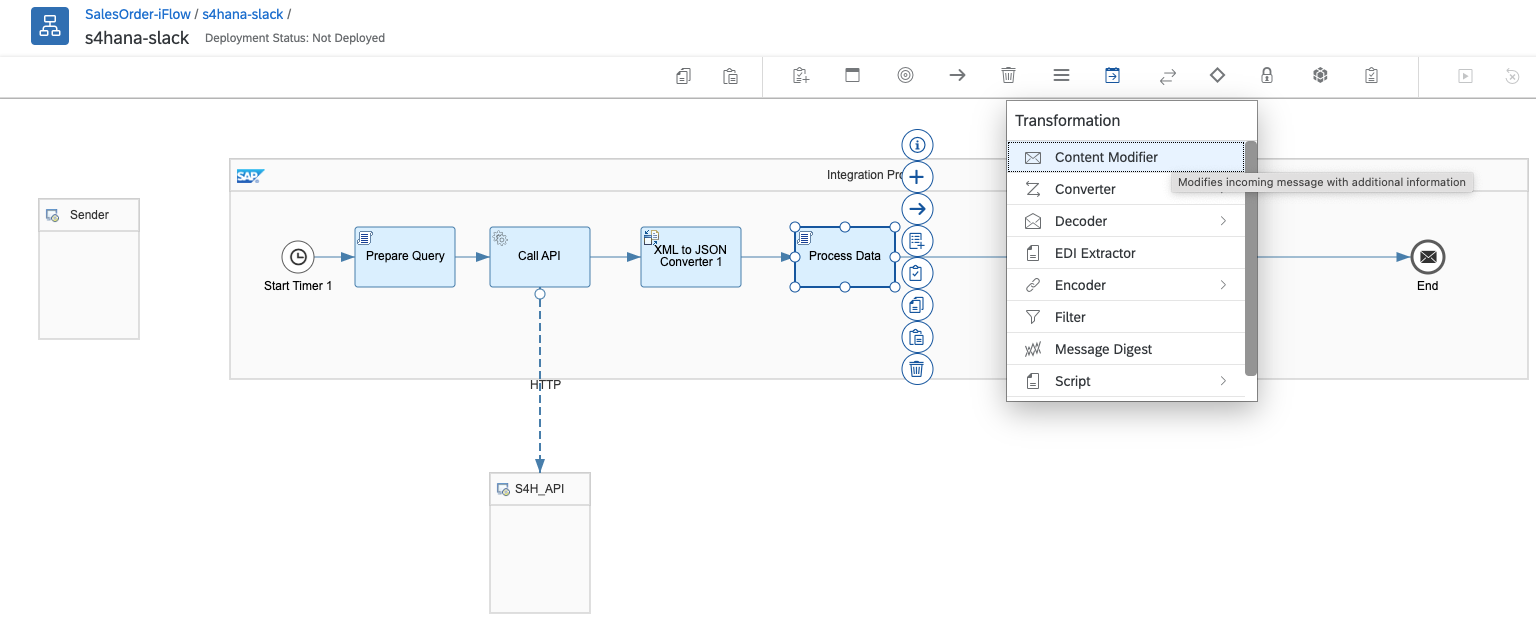1536x622 pixels.
Task: Click the add-step document speed button
Action: click(x=917, y=241)
